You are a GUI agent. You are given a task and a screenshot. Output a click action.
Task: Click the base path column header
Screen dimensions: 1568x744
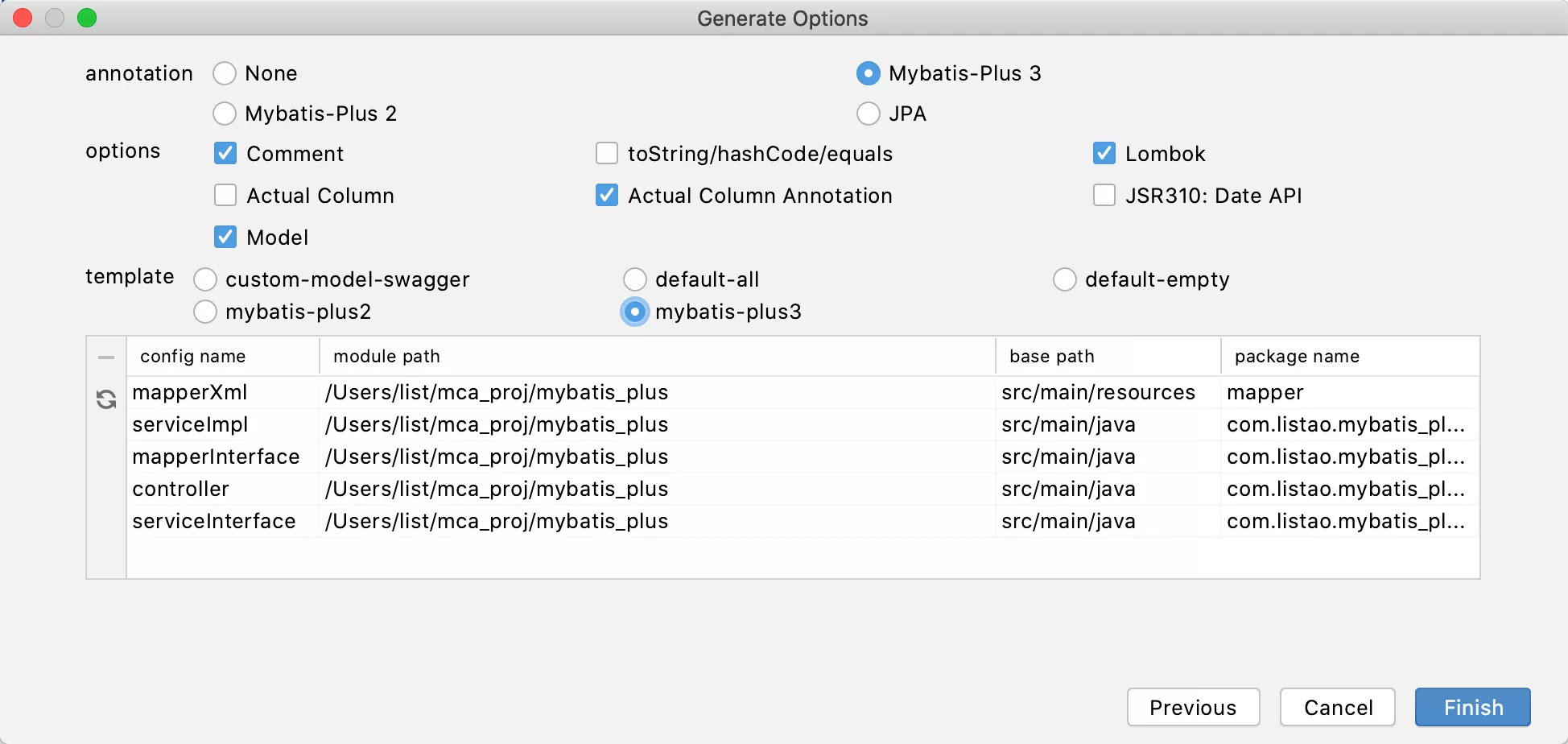pos(1108,356)
